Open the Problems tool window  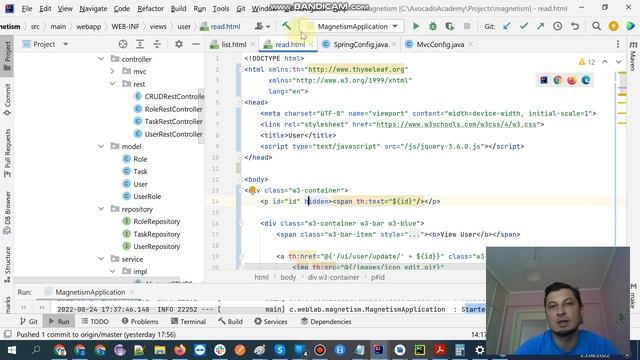[x=140, y=322]
